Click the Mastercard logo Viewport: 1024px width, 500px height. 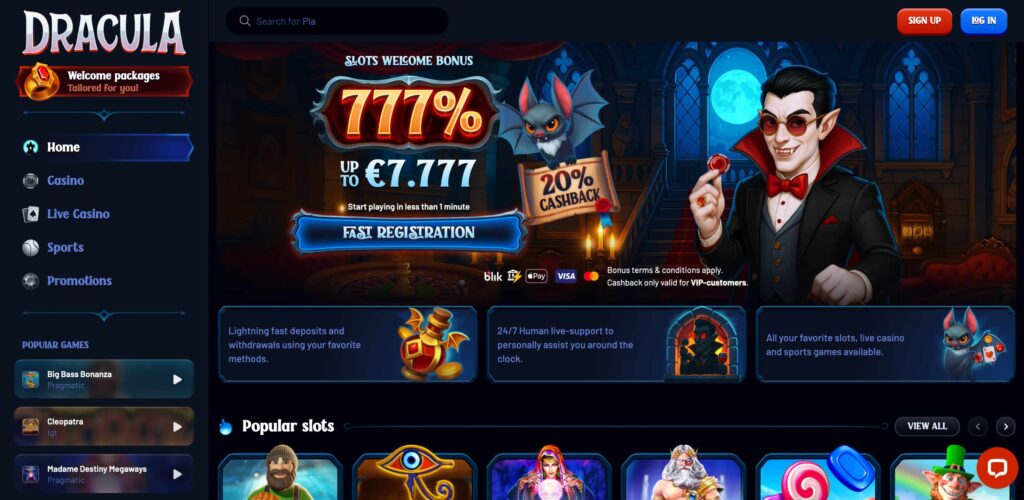(591, 276)
